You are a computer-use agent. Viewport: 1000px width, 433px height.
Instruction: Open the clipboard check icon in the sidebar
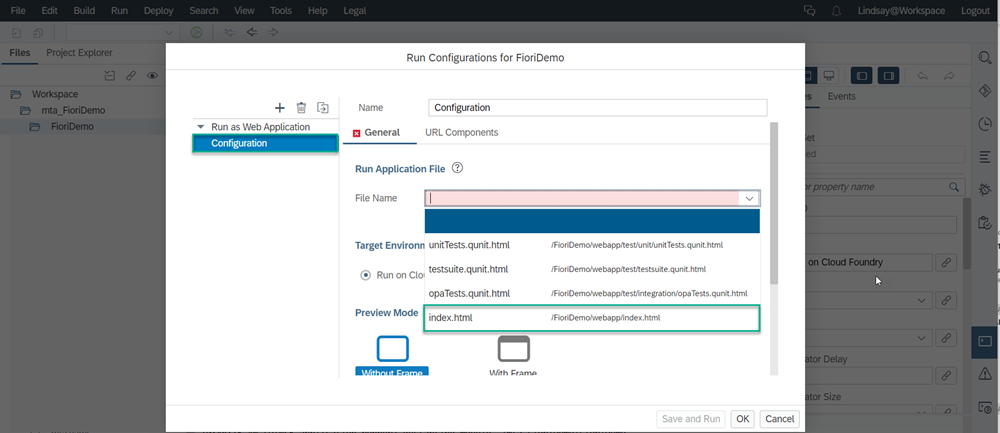coord(985,222)
